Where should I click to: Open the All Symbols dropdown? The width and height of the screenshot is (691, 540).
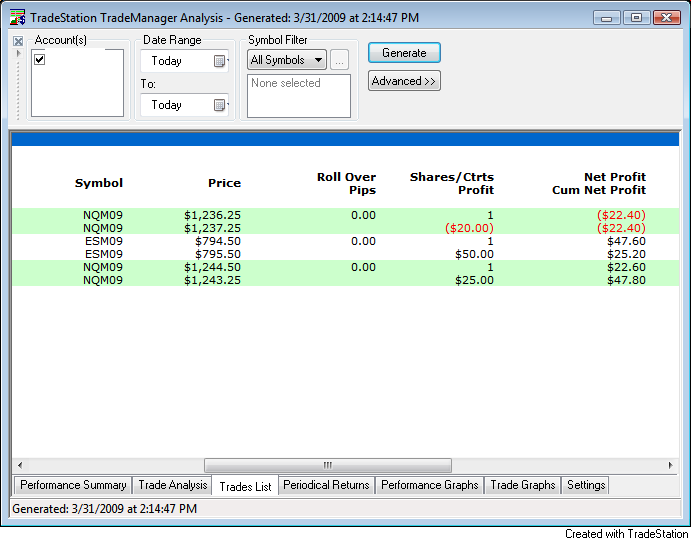287,60
